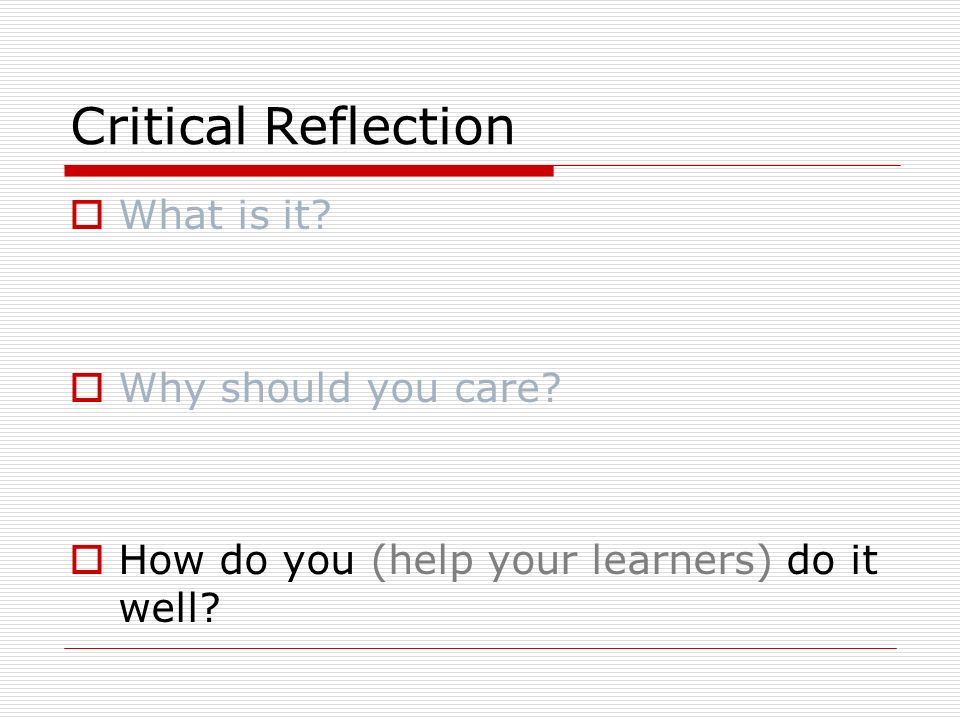Viewport: 960px width, 720px height.
Task: Select the word "Reflection" in the title
Action: 389,126
